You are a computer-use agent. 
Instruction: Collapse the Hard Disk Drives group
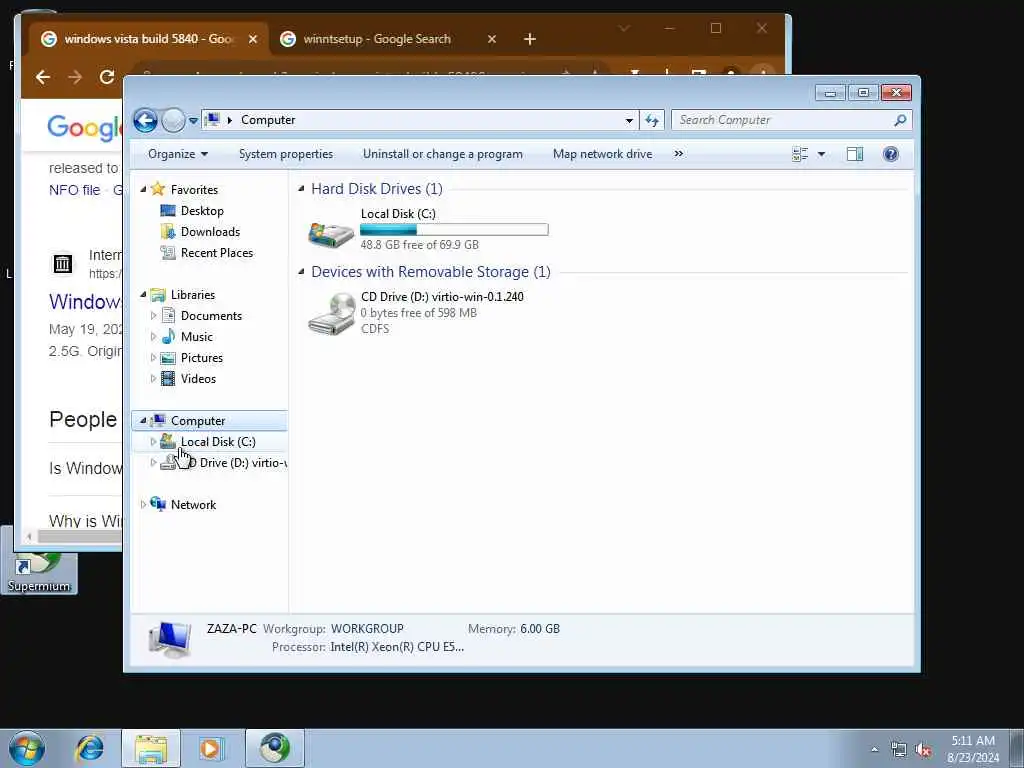(301, 189)
